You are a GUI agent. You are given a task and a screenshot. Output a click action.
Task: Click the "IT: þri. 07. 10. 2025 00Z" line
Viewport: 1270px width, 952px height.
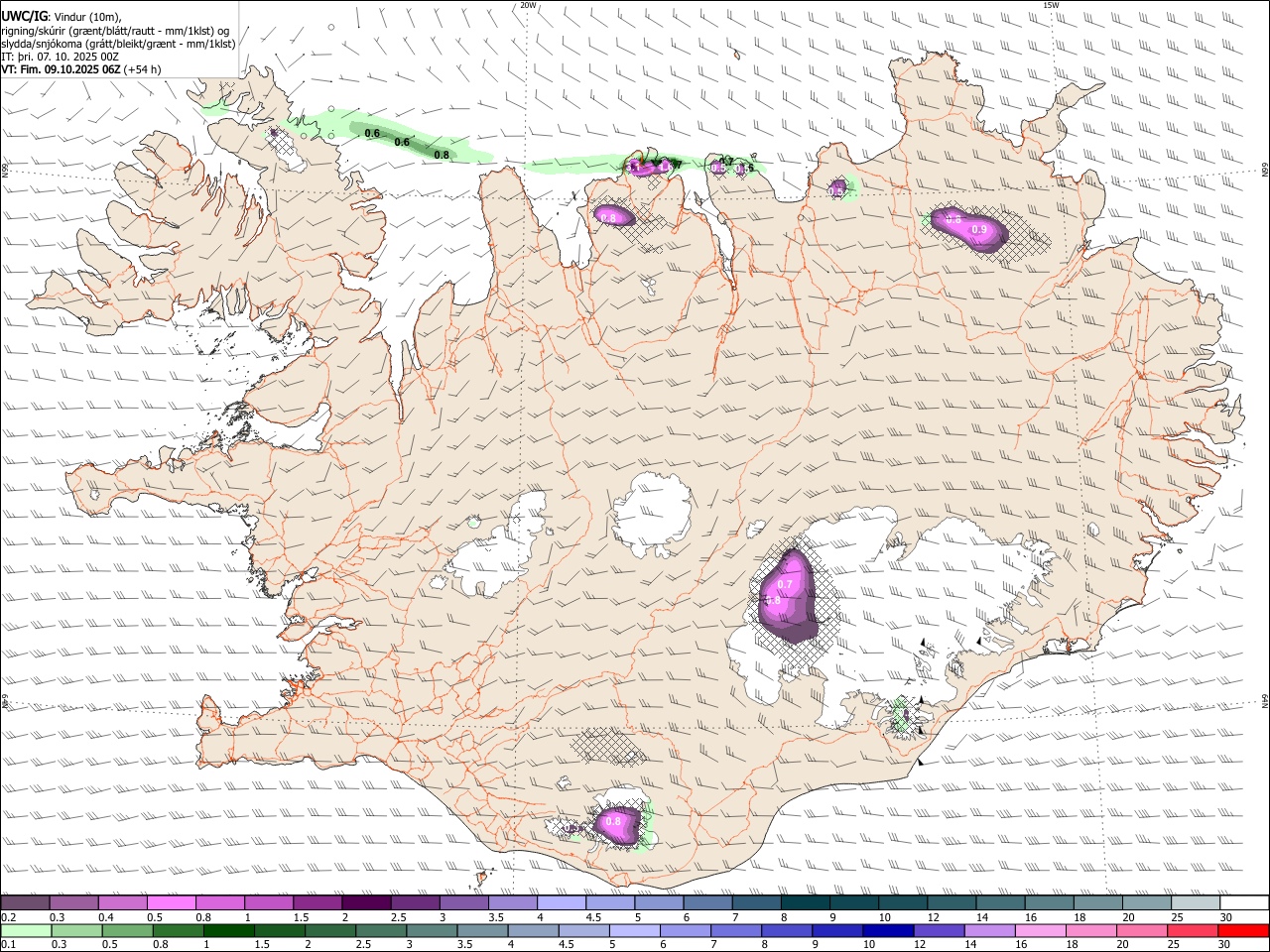pyautogui.click(x=61, y=58)
